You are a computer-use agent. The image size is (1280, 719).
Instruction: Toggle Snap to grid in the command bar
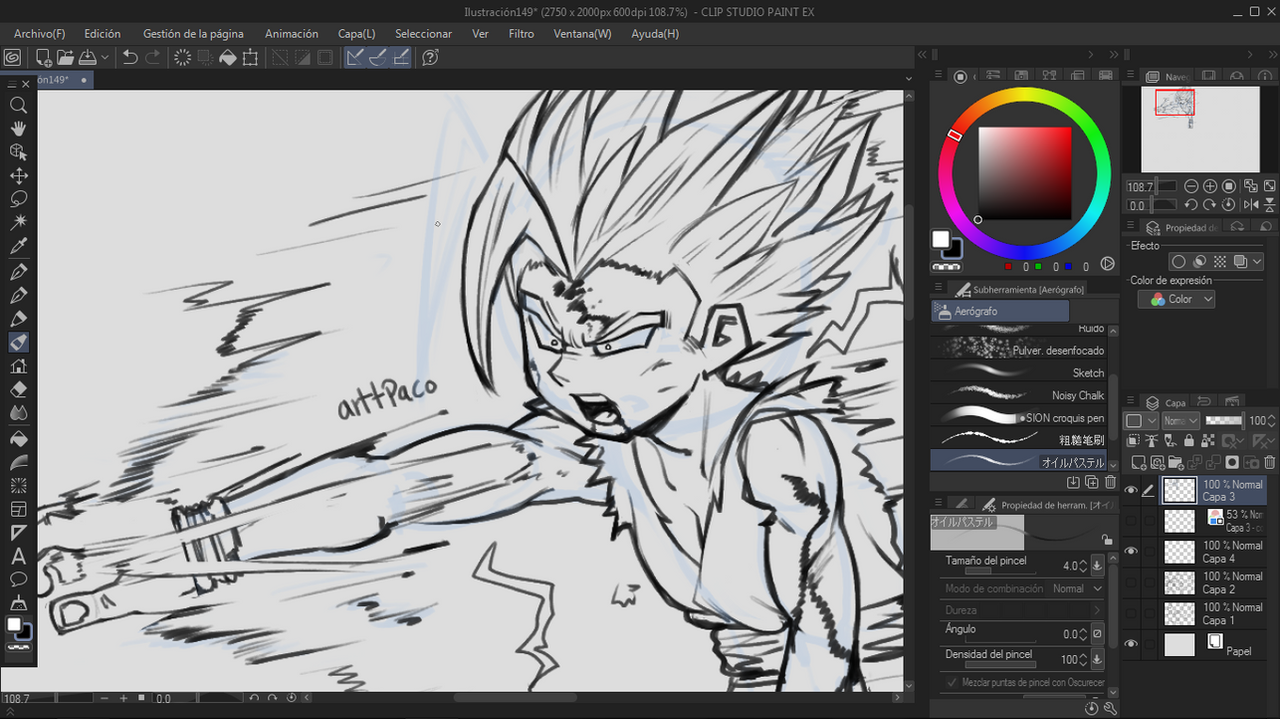[401, 58]
